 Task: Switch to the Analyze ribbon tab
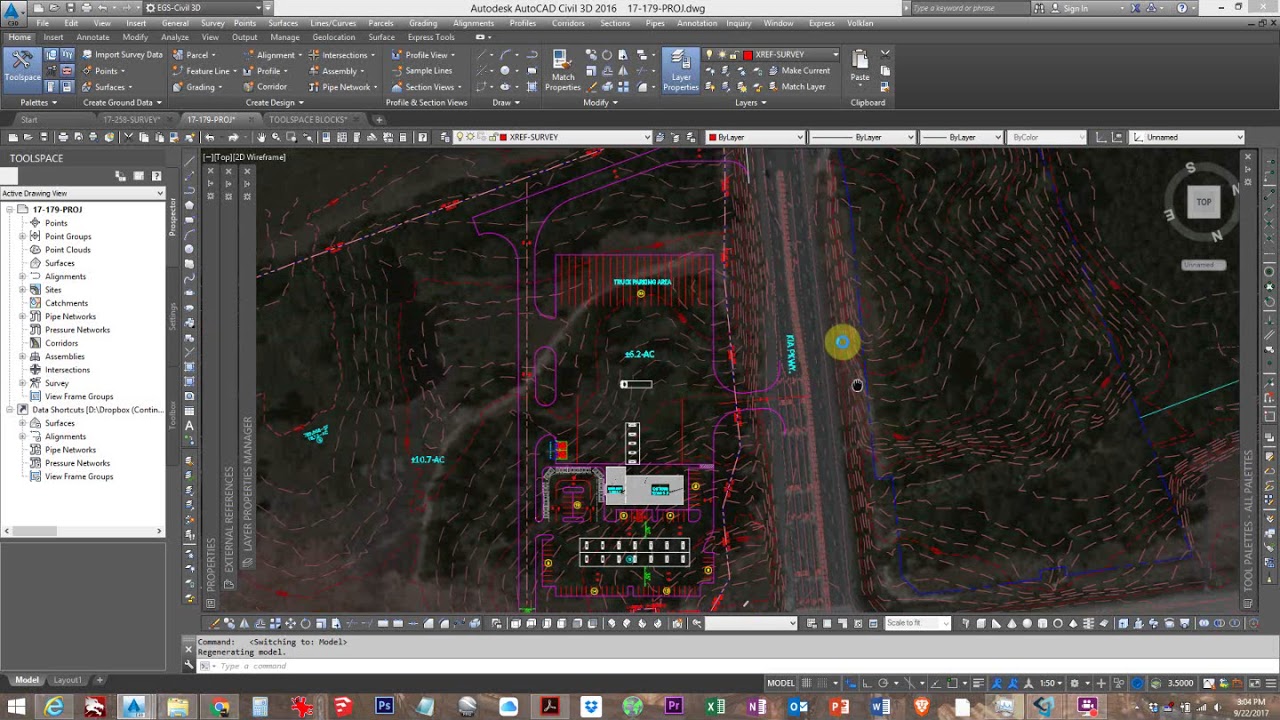coord(175,38)
